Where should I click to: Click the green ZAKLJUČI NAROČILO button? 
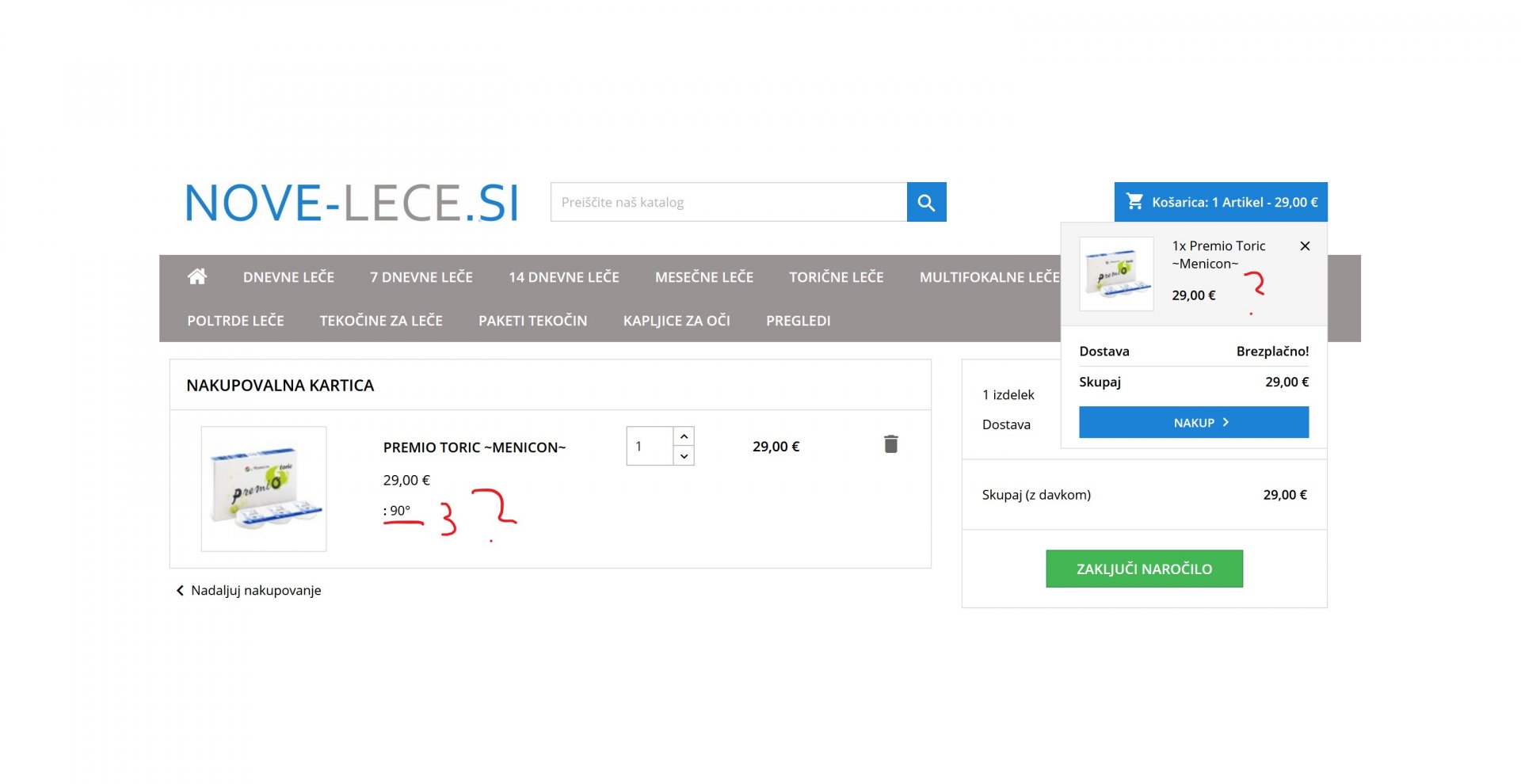[1144, 569]
